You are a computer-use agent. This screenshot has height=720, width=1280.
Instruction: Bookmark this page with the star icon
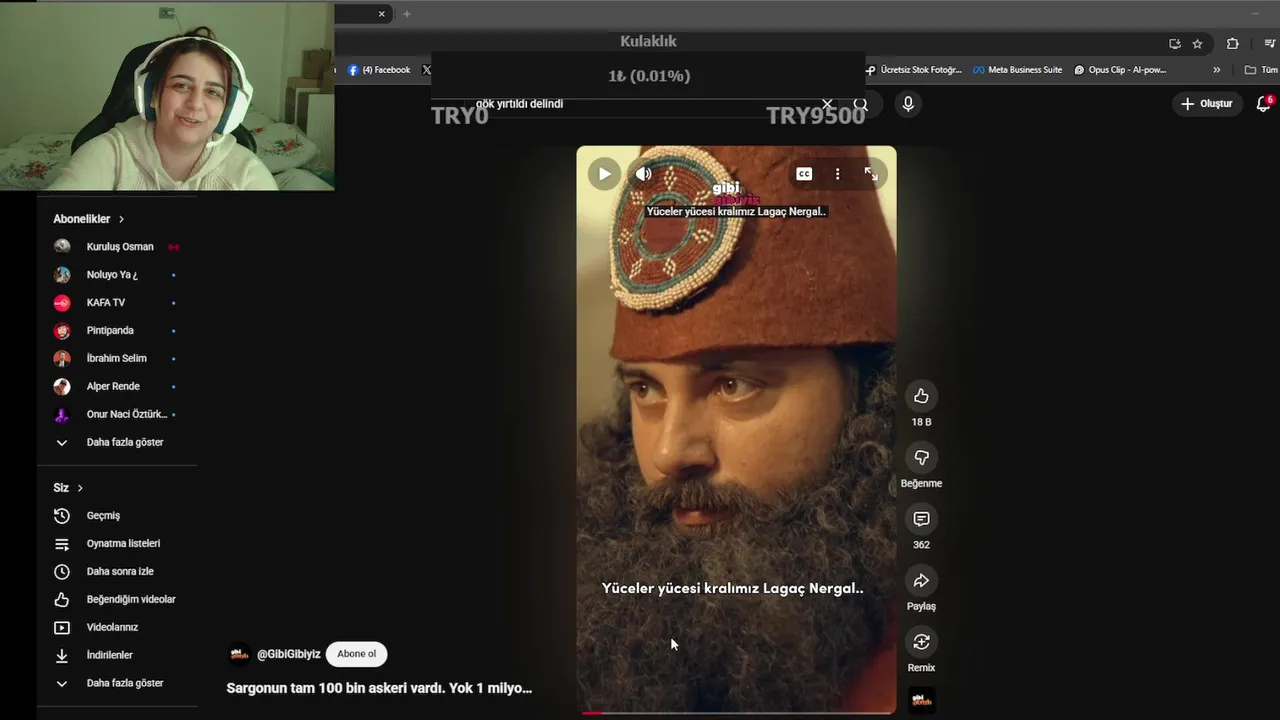[1198, 44]
